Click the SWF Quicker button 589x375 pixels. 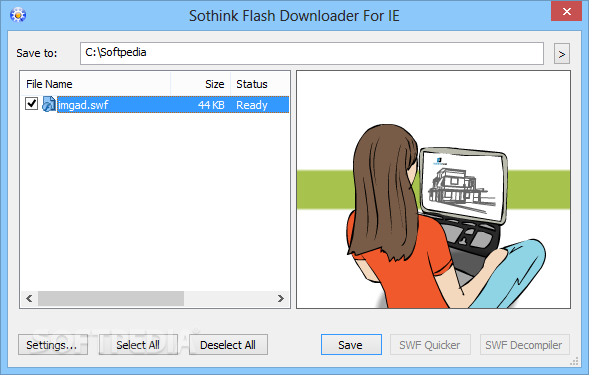pyautogui.click(x=430, y=345)
